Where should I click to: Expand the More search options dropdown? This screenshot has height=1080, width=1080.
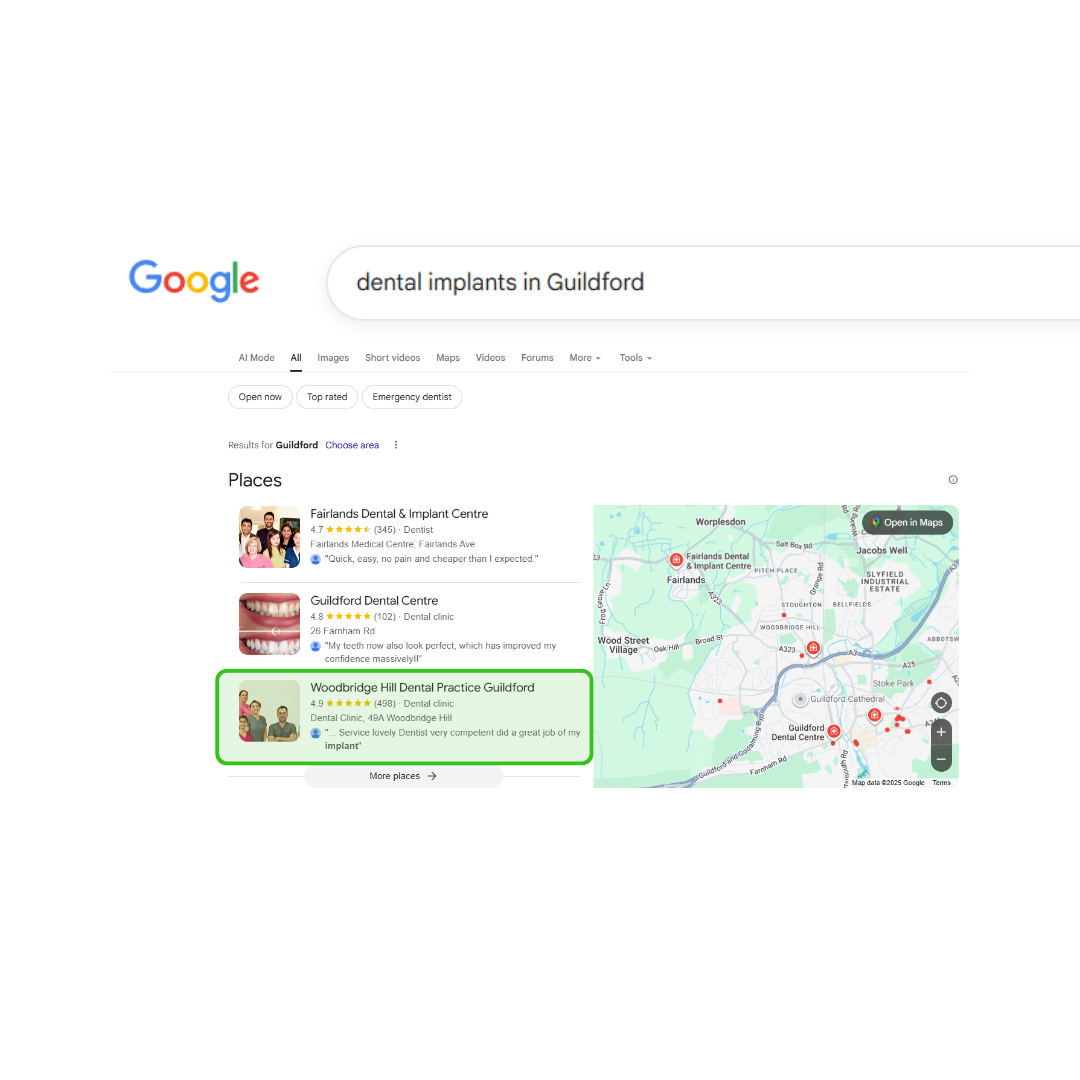(585, 357)
